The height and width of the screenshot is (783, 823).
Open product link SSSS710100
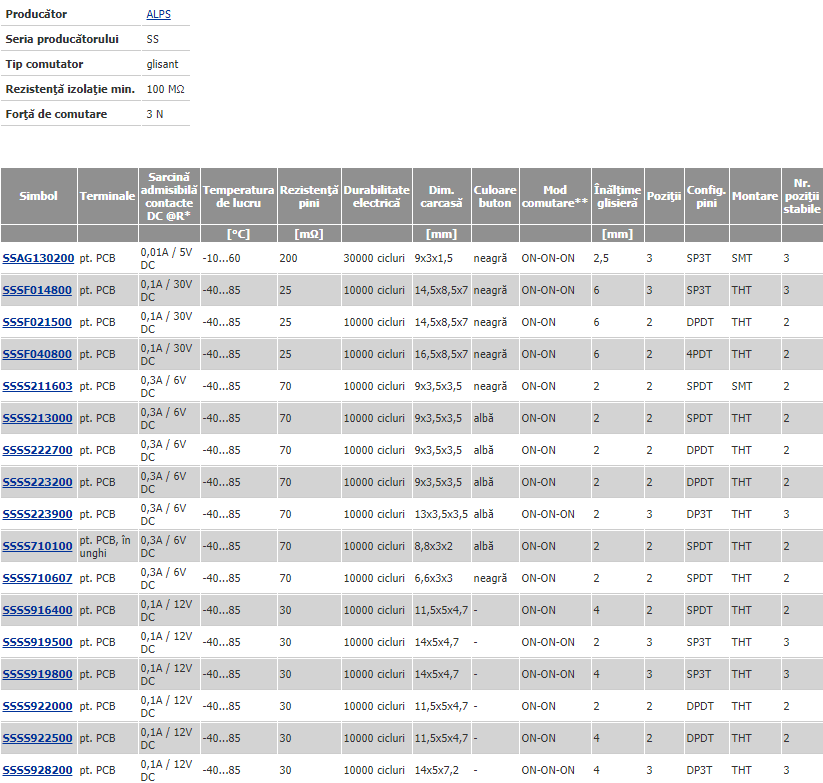pyautogui.click(x=38, y=546)
